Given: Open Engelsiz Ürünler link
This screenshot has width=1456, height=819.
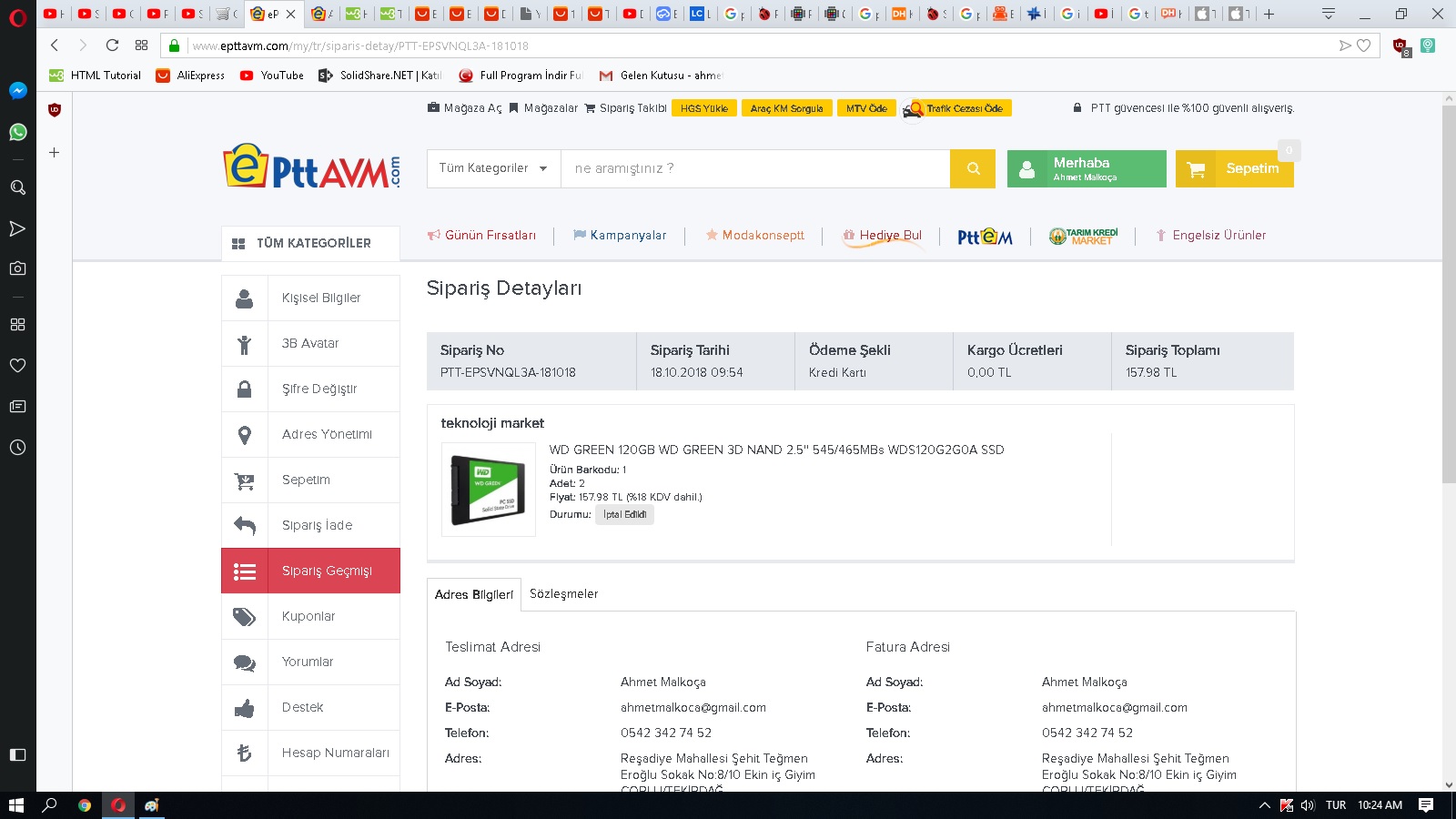Looking at the screenshot, I should 1210,235.
